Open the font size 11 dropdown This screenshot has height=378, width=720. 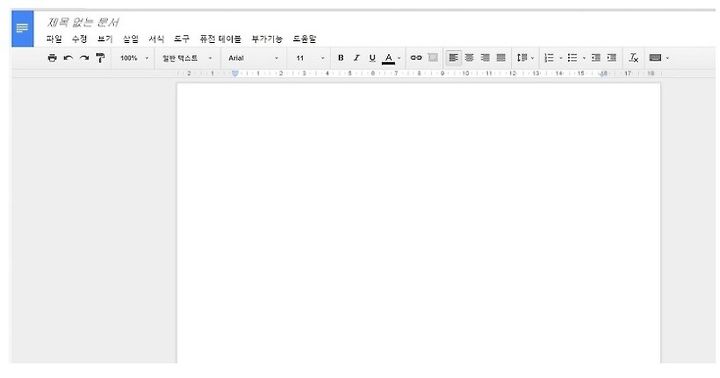click(310, 58)
